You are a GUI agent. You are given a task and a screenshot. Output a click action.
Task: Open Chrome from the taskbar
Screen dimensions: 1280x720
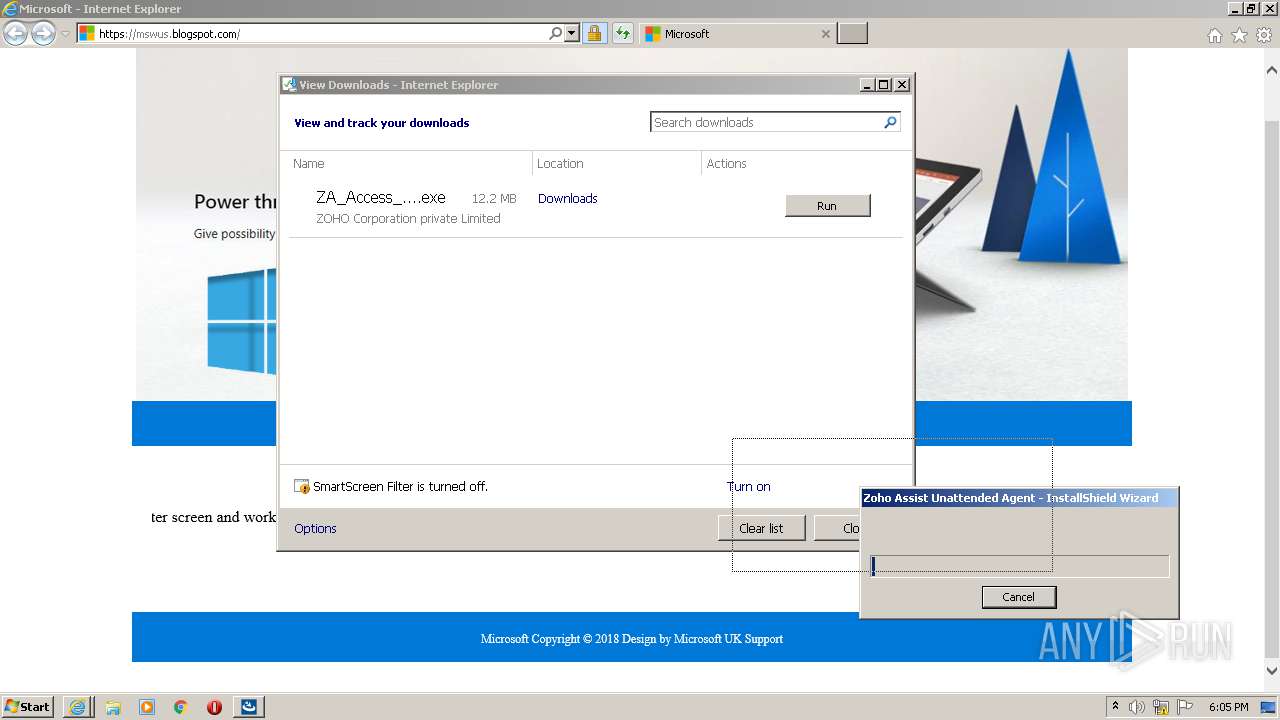181,706
